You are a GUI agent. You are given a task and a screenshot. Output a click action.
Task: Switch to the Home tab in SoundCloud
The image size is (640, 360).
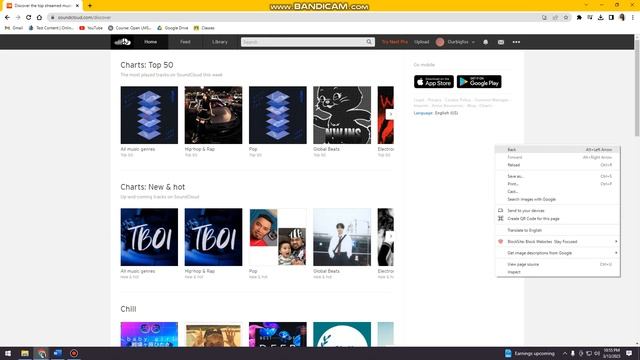[x=151, y=42]
